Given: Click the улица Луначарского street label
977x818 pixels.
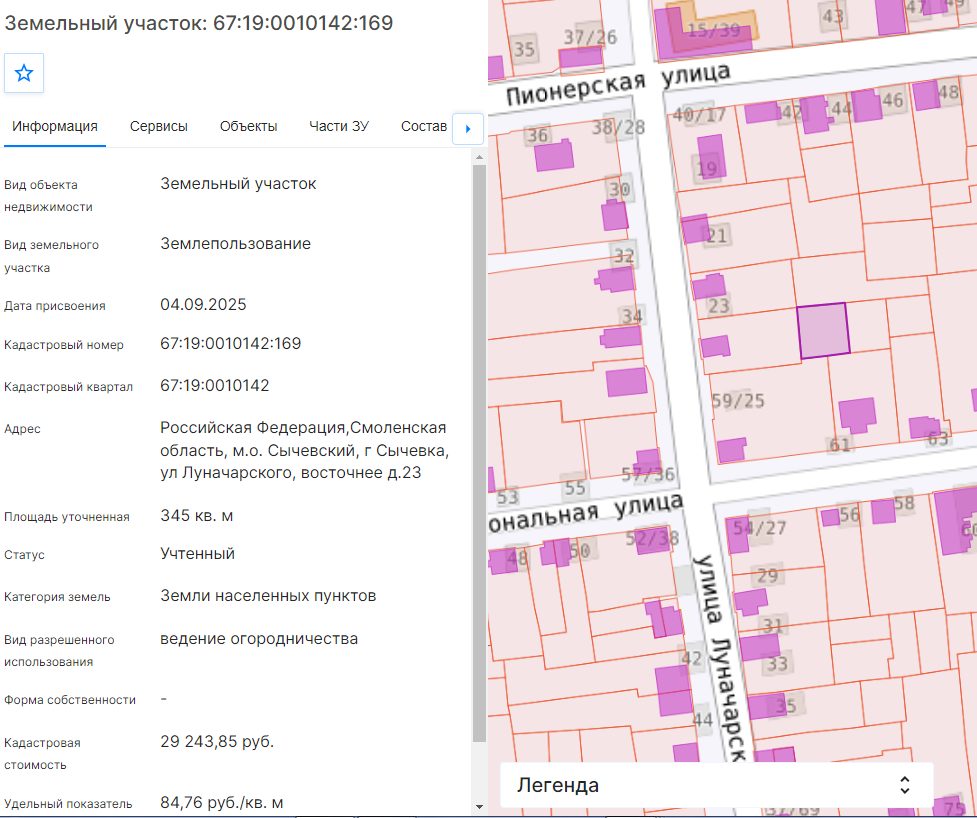Looking at the screenshot, I should (720, 657).
